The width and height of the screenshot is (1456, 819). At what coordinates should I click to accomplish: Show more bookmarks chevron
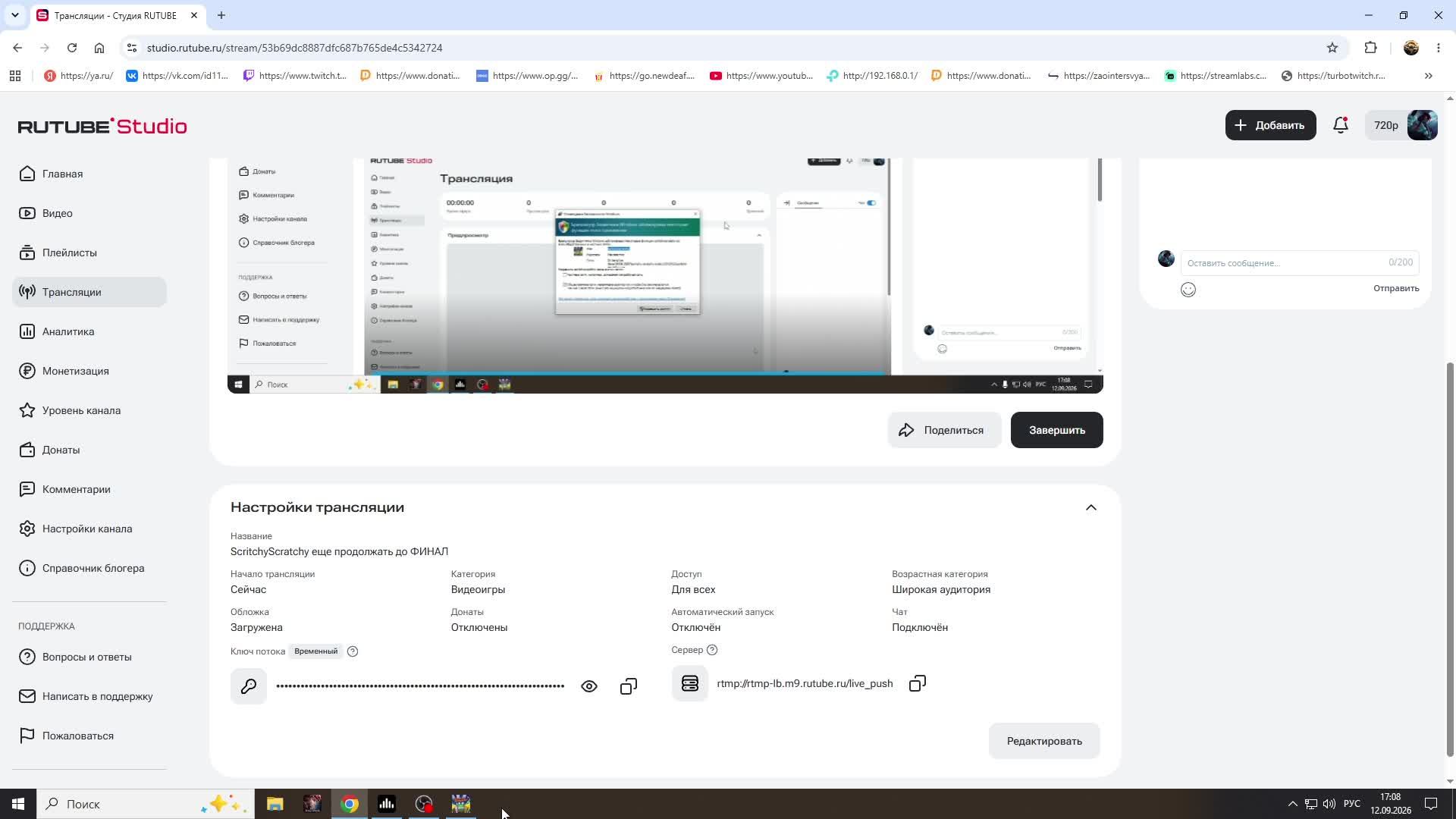(x=1429, y=76)
